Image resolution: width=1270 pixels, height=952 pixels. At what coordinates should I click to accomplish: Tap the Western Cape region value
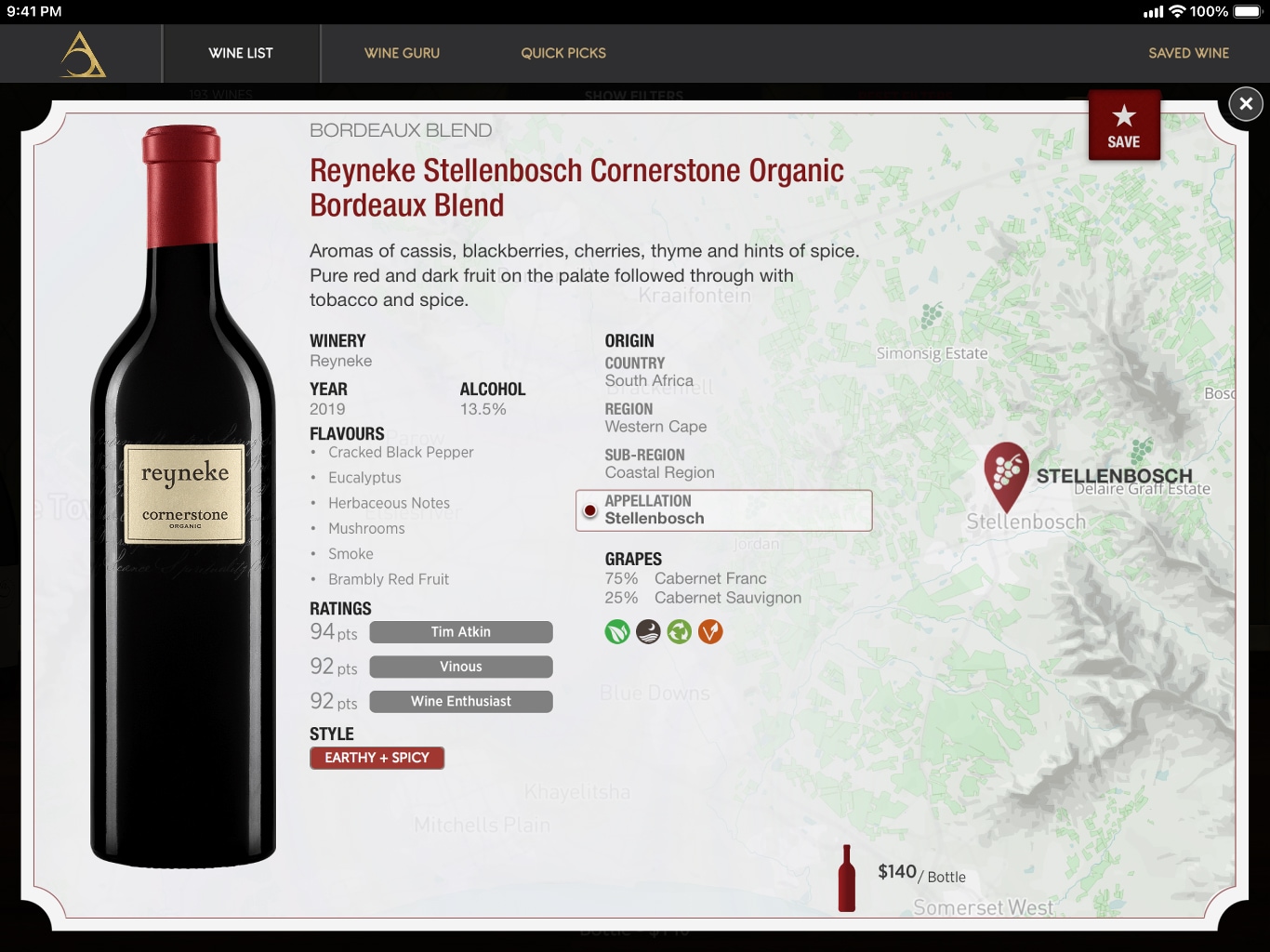(x=655, y=427)
